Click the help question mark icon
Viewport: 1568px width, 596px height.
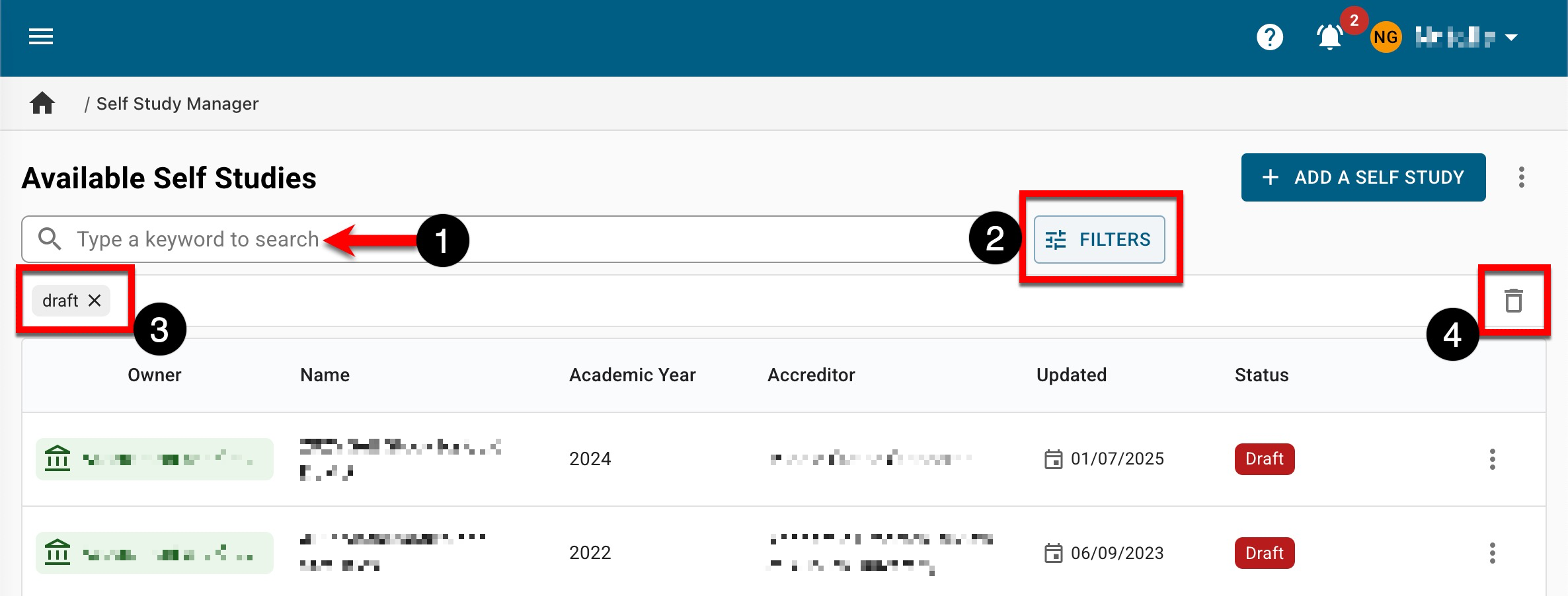pos(1269,37)
